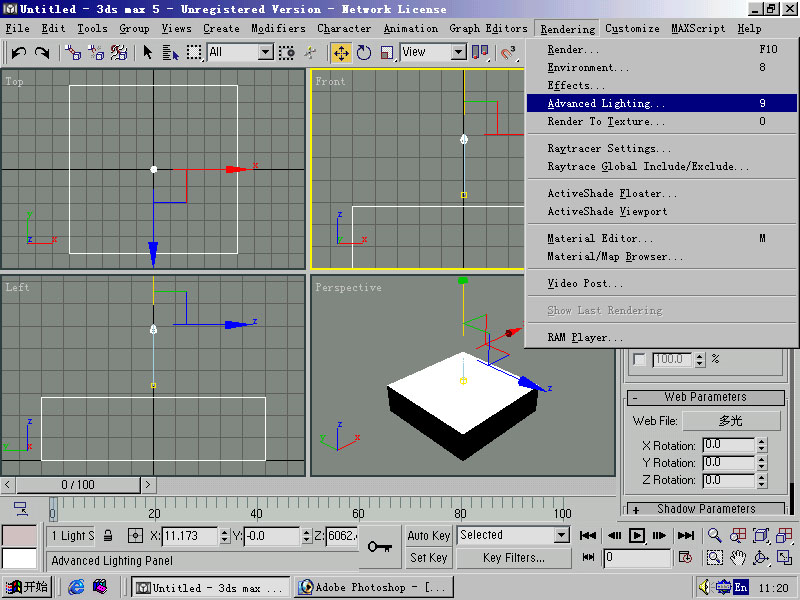Image resolution: width=800 pixels, height=600 pixels.
Task: Select the Select and Link tool
Action: 73,52
